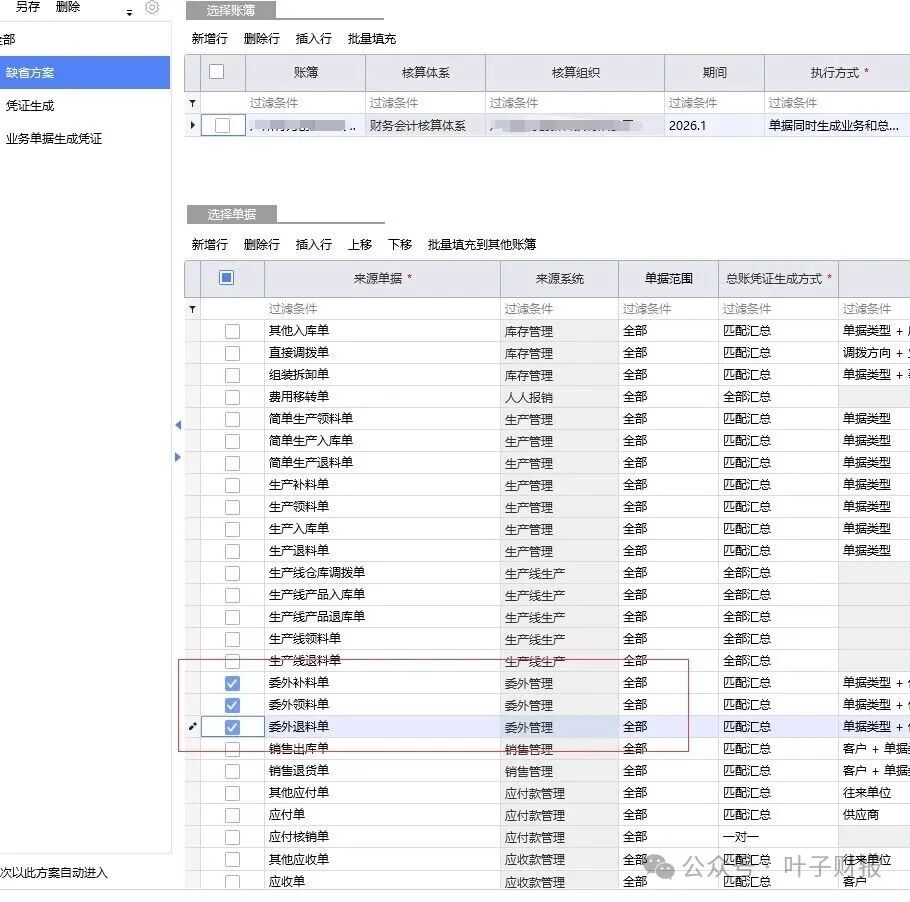Open 总账凭证生成方式 dropdown for 应付核销单 row
The image size is (910, 902).
(x=777, y=837)
